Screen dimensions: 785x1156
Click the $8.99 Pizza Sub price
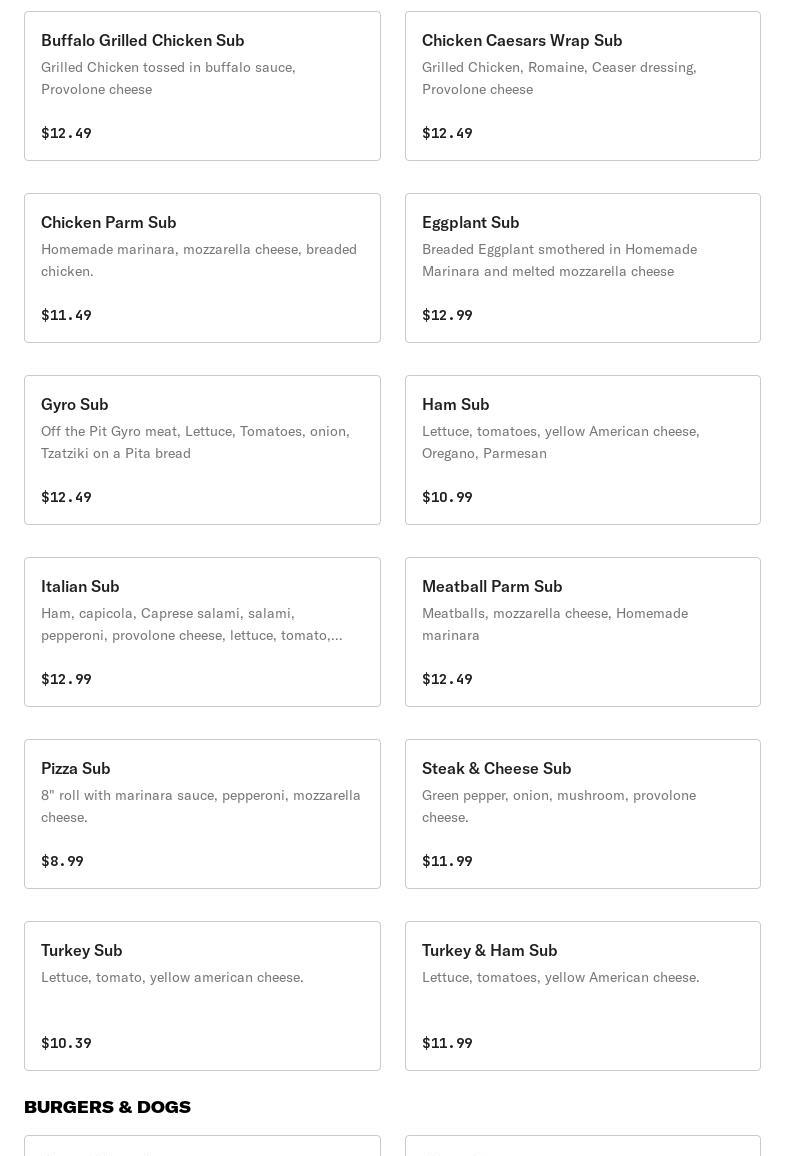click(62, 861)
